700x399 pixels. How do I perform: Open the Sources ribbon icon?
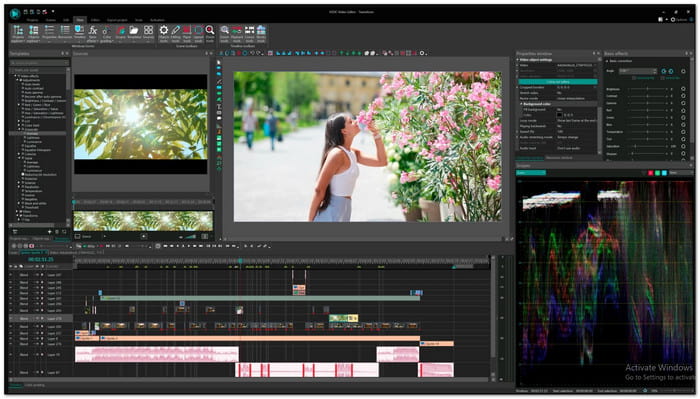[x=148, y=33]
